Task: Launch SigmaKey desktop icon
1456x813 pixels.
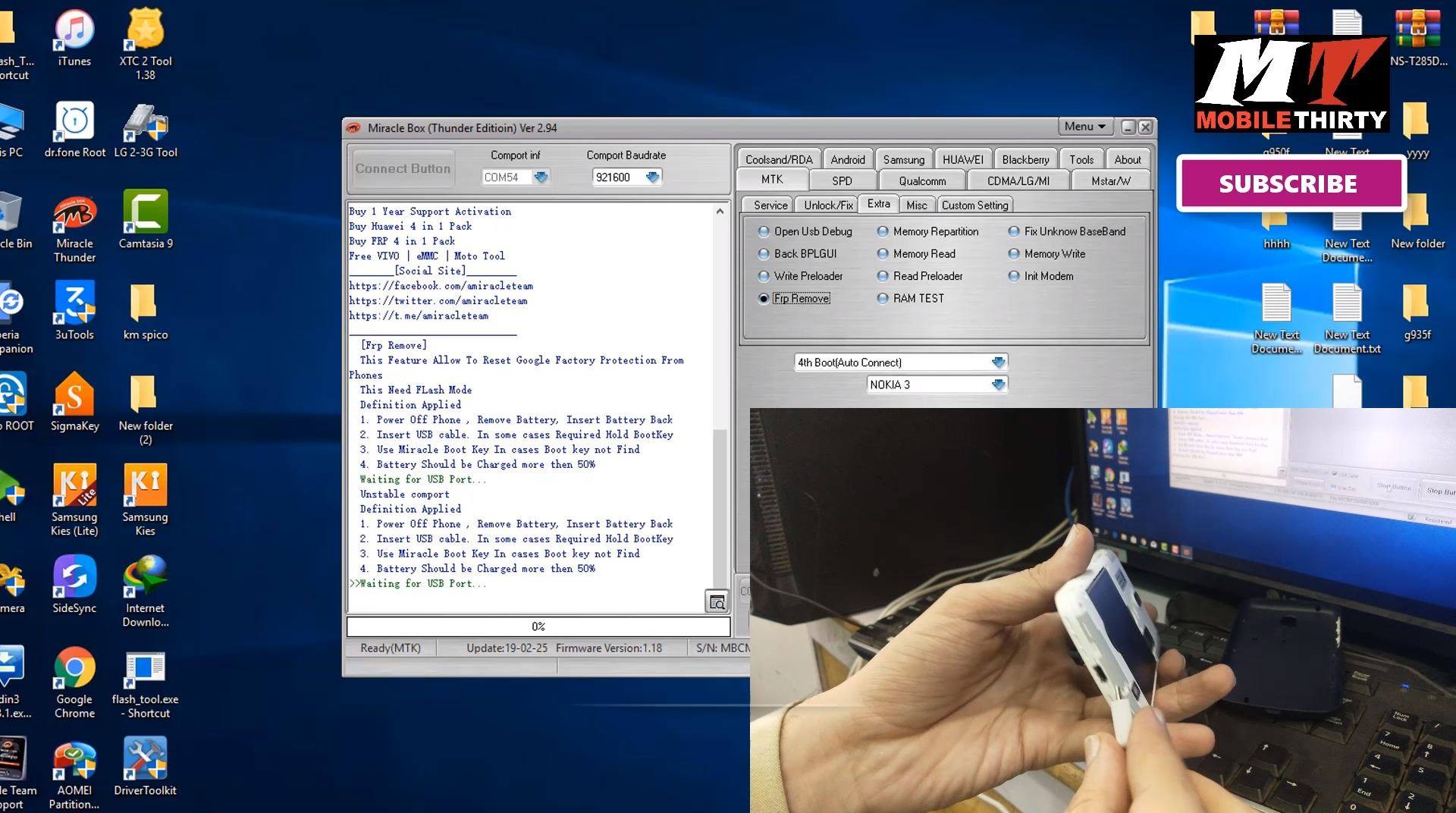Action: pyautogui.click(x=74, y=402)
